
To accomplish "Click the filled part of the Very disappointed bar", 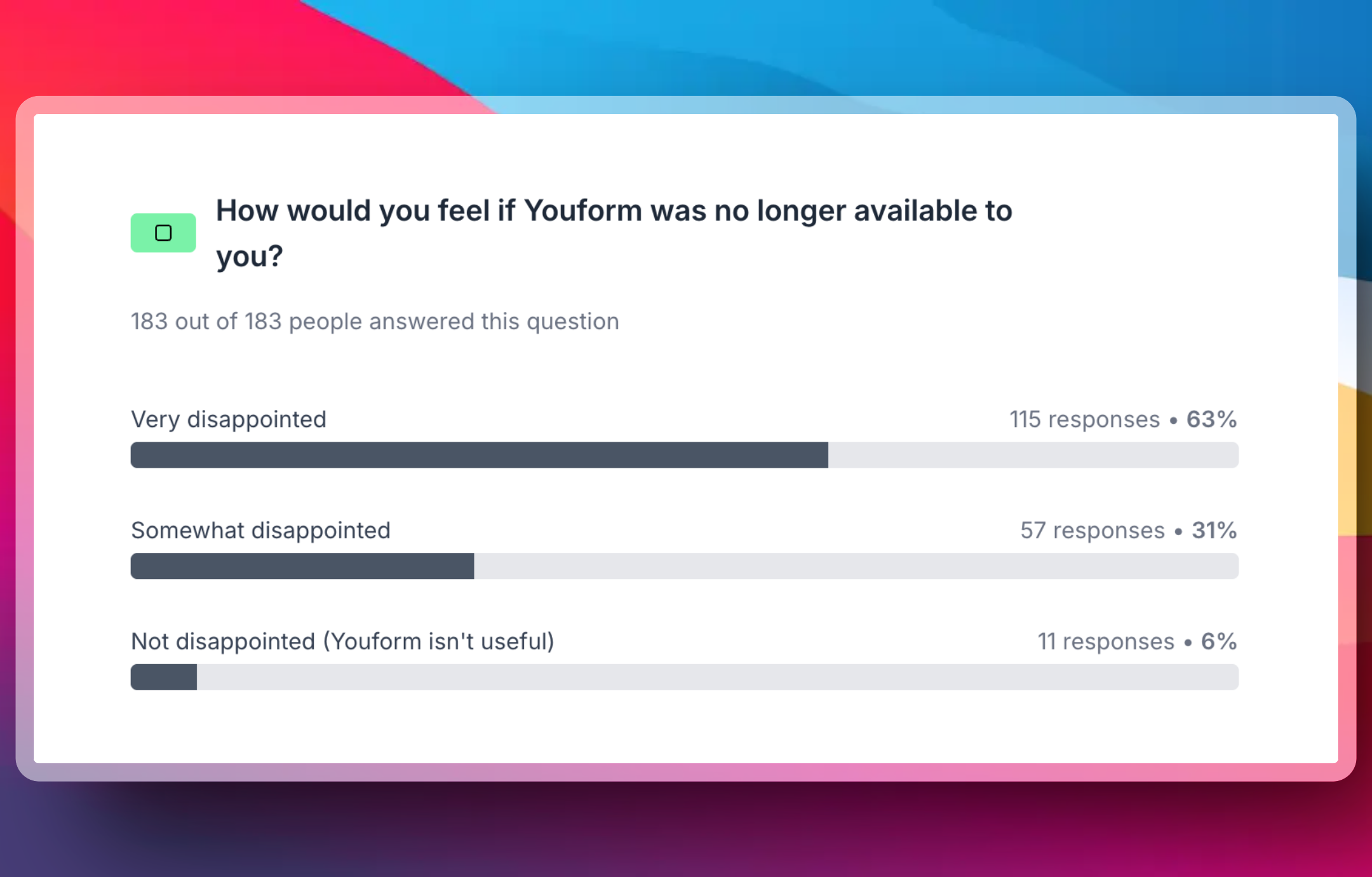I will coord(479,455).
